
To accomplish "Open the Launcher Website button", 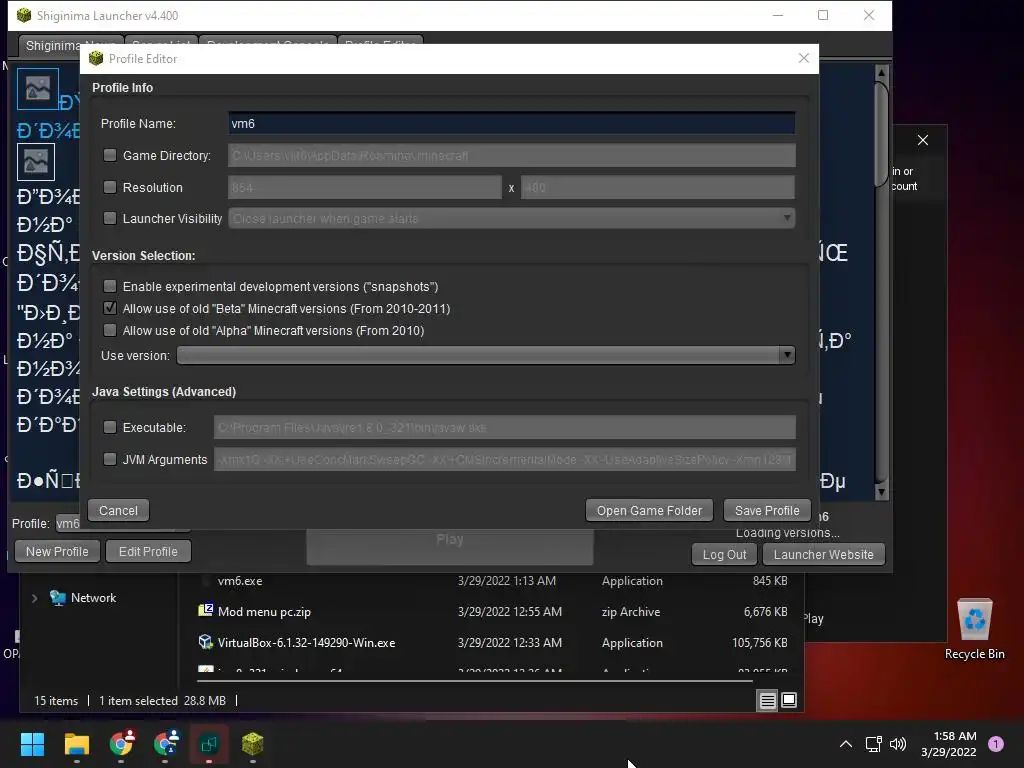I will tap(824, 554).
